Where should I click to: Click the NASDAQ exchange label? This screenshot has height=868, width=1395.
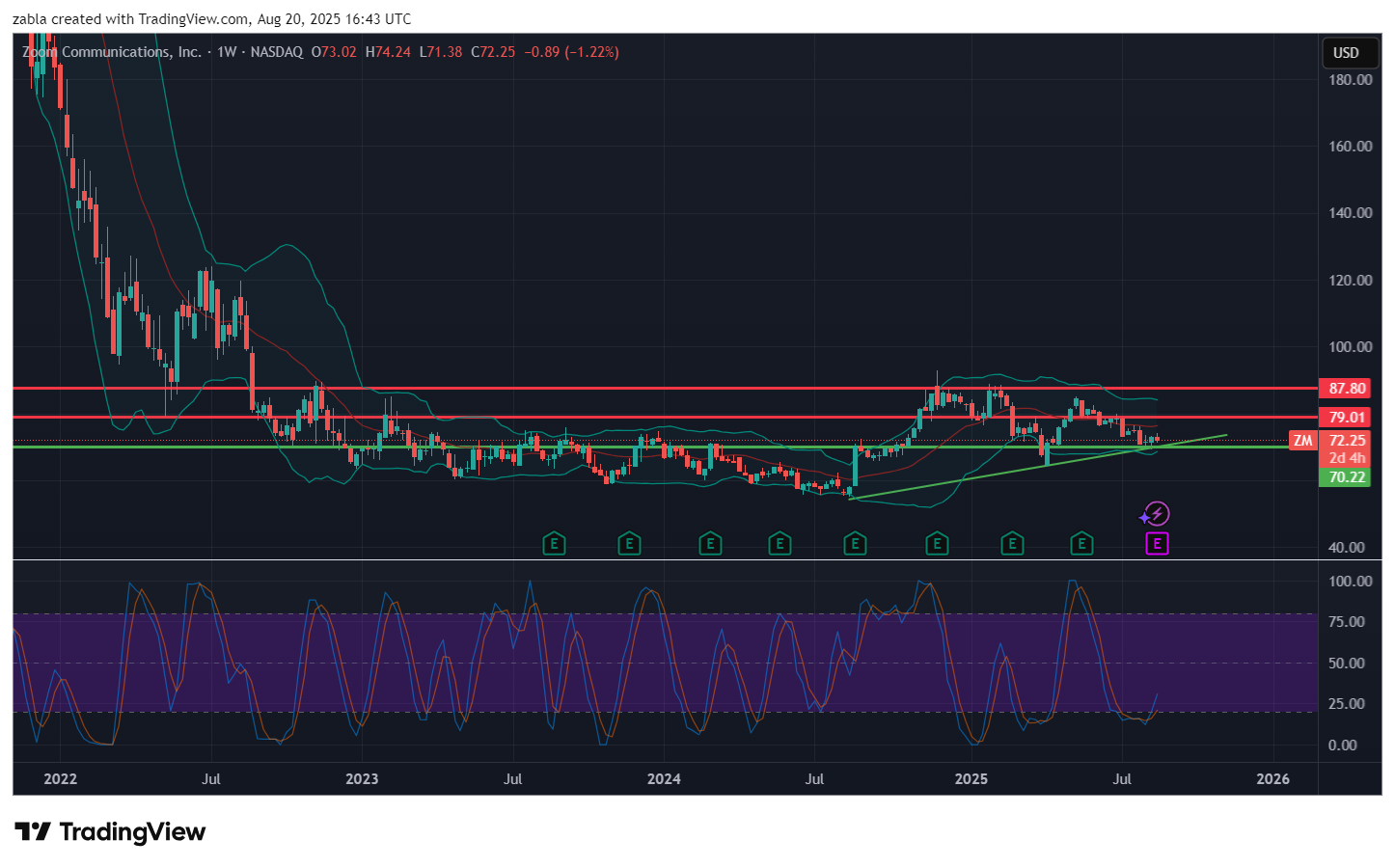pos(277,52)
